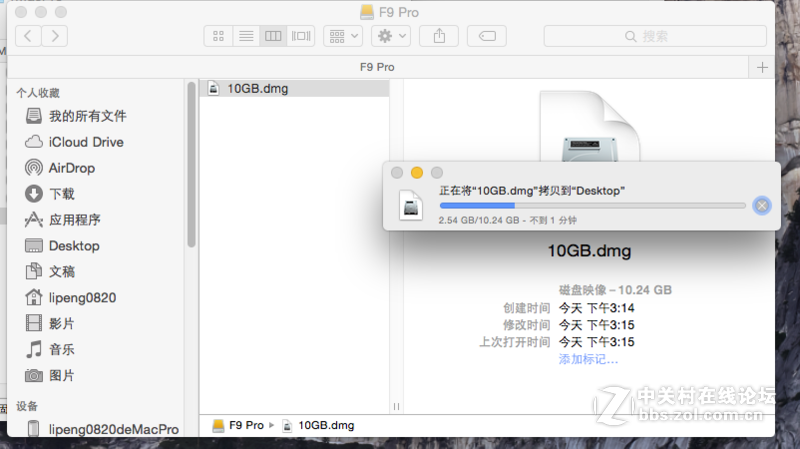Viewport: 800px width, 449px height.
Task: Click the 2.54 GB/10.24 GB status text
Action: pyautogui.click(x=508, y=220)
